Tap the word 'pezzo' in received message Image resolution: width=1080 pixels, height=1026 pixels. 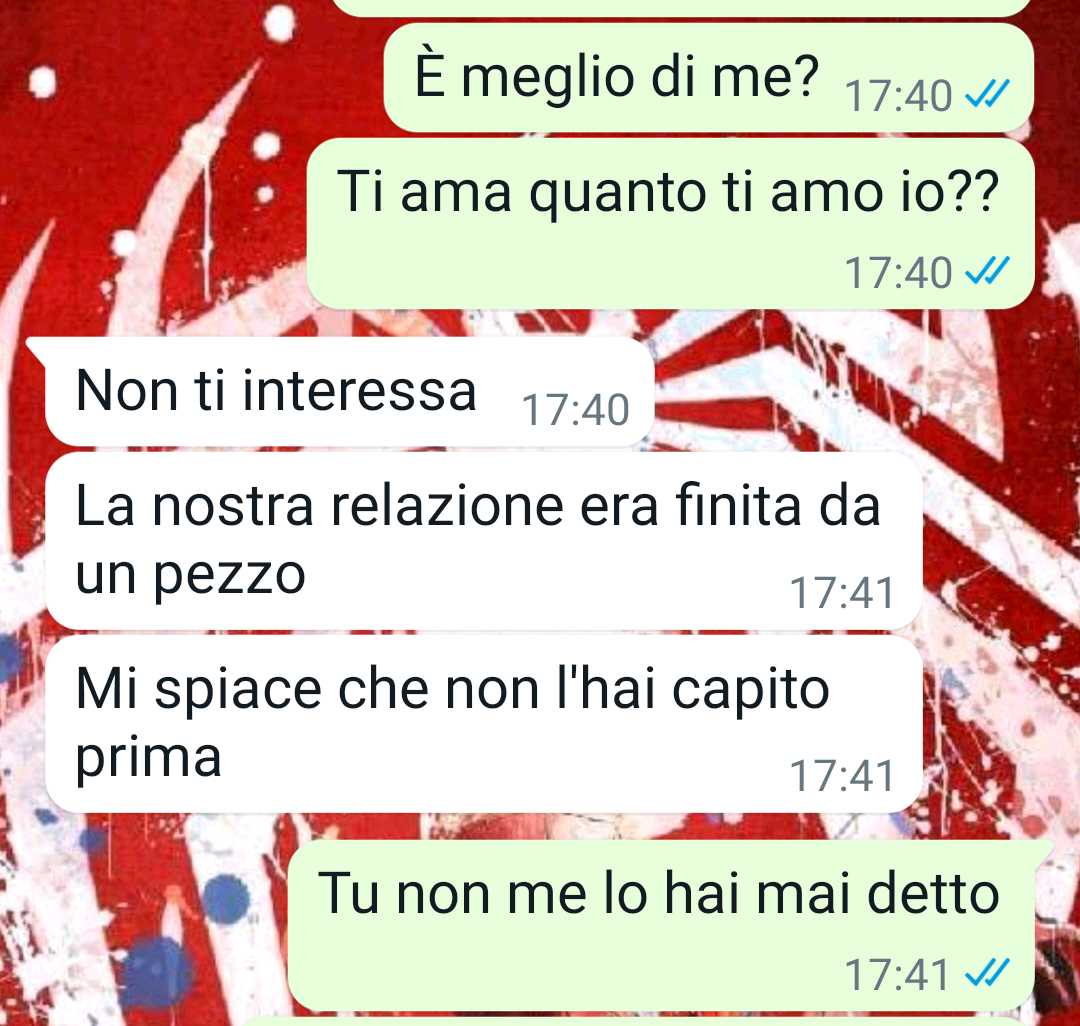click(229, 578)
